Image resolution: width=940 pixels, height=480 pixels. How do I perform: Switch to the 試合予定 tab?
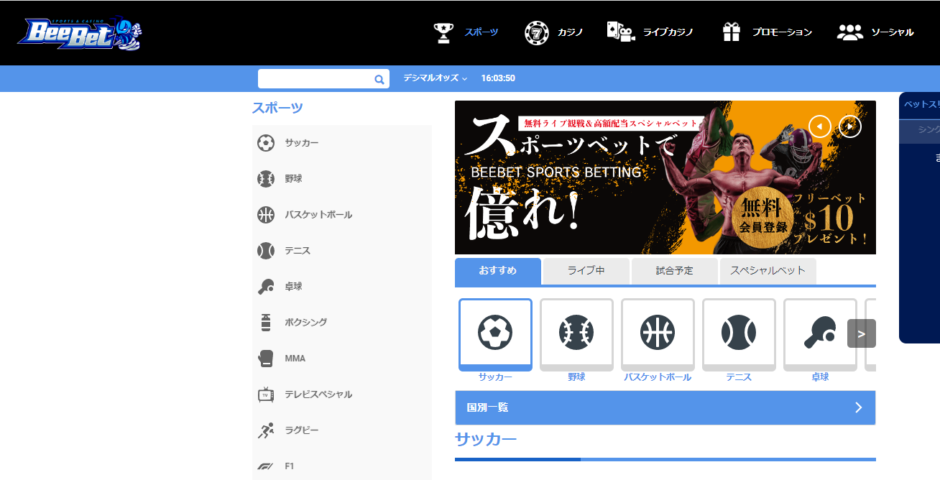(x=674, y=271)
